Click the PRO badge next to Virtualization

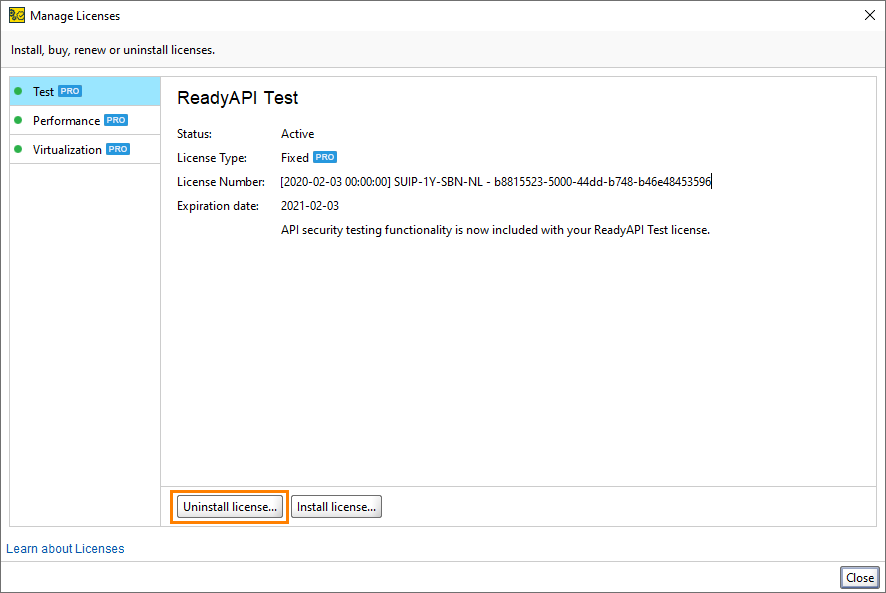118,149
